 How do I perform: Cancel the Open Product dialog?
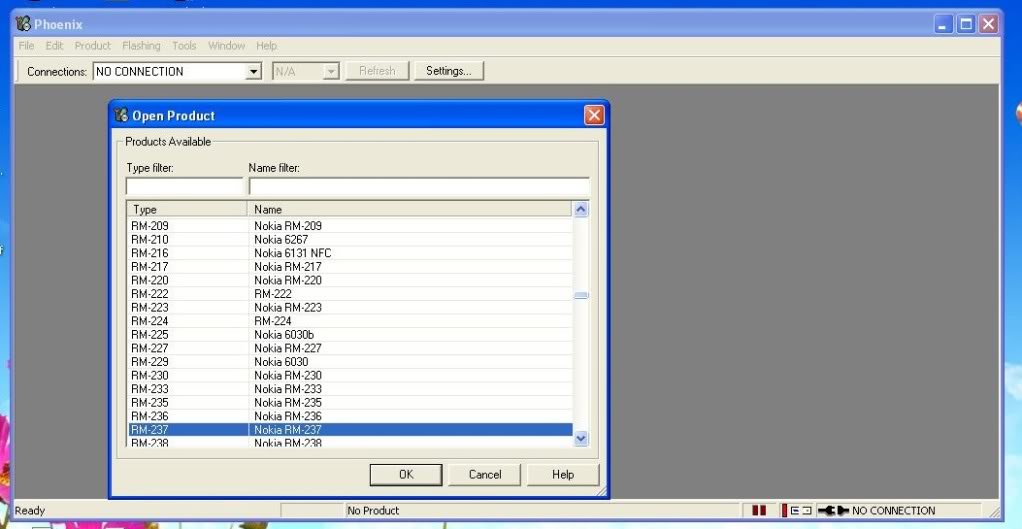point(485,475)
